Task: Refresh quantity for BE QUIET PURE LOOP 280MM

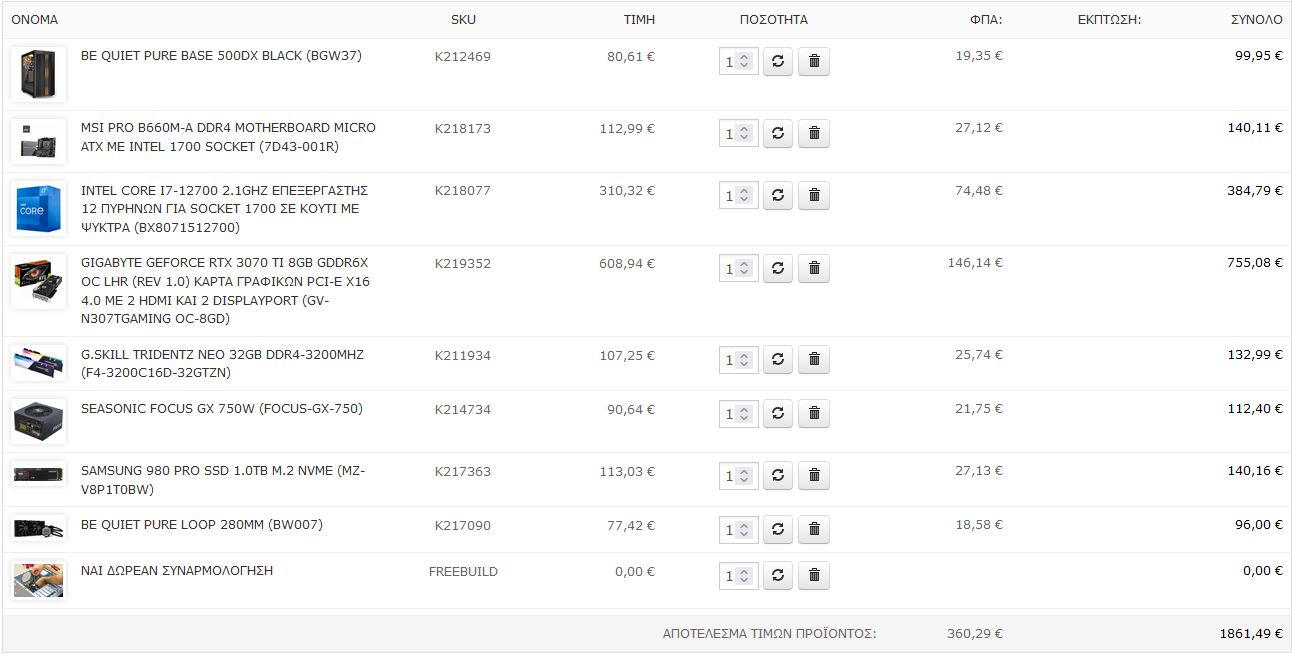Action: (x=778, y=530)
